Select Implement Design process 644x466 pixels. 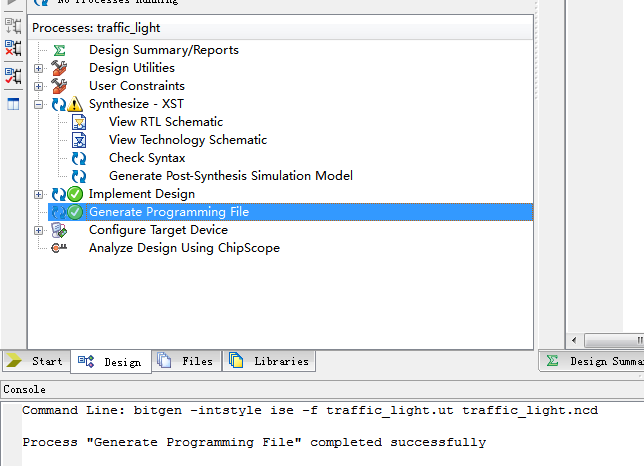(142, 194)
